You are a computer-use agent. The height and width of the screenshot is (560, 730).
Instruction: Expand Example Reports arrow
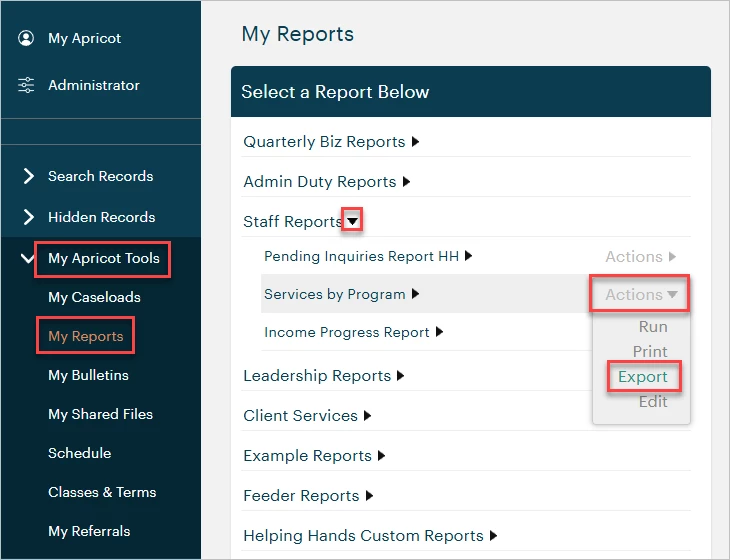(382, 456)
